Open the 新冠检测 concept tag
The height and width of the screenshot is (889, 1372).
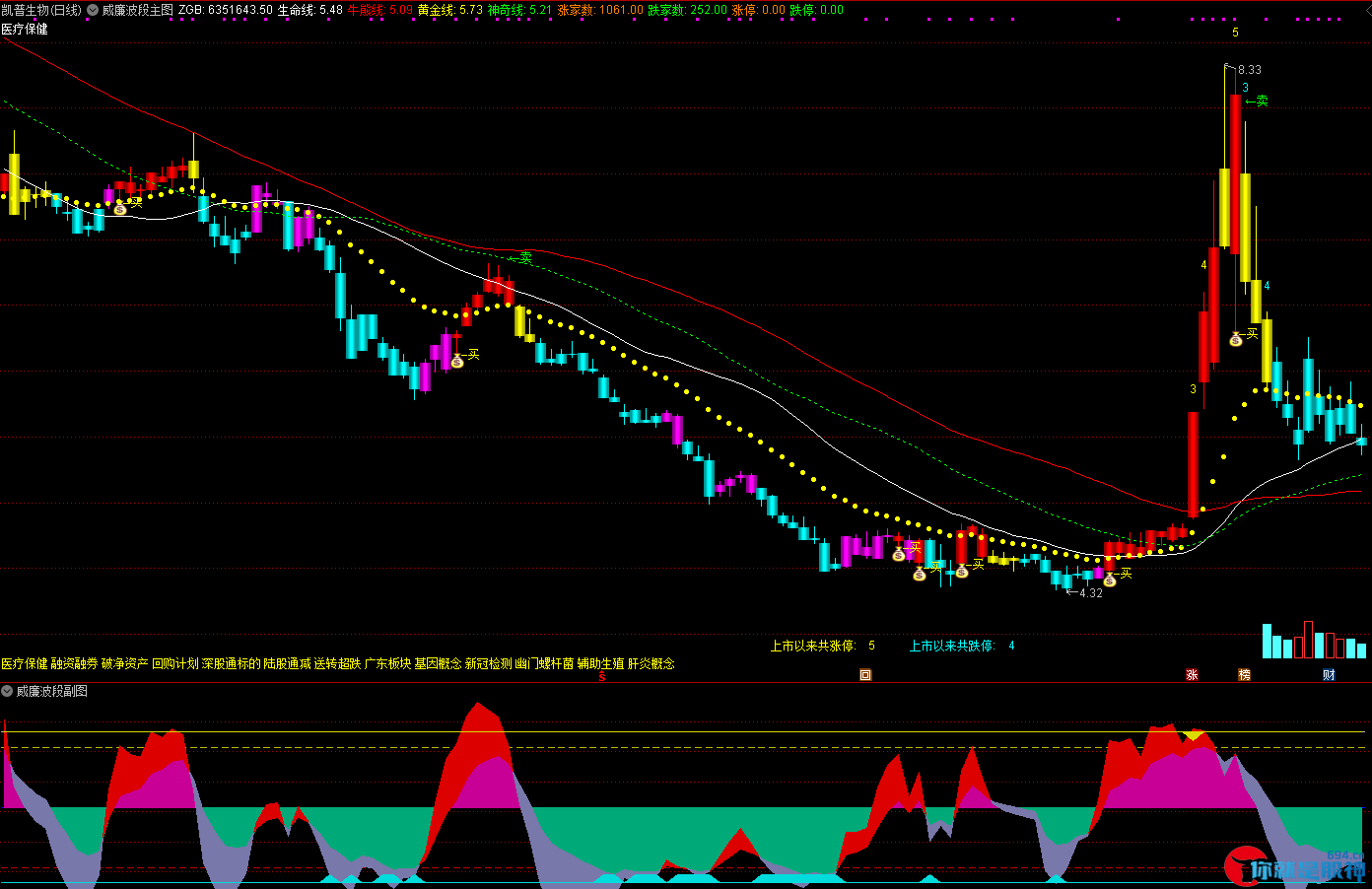(x=489, y=664)
